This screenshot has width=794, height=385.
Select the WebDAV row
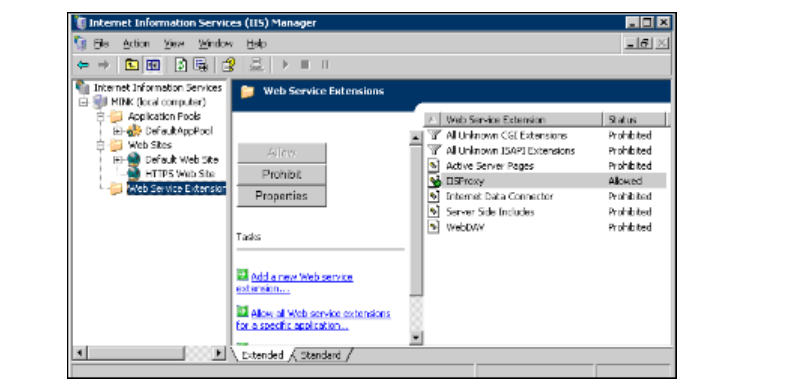tap(546, 226)
